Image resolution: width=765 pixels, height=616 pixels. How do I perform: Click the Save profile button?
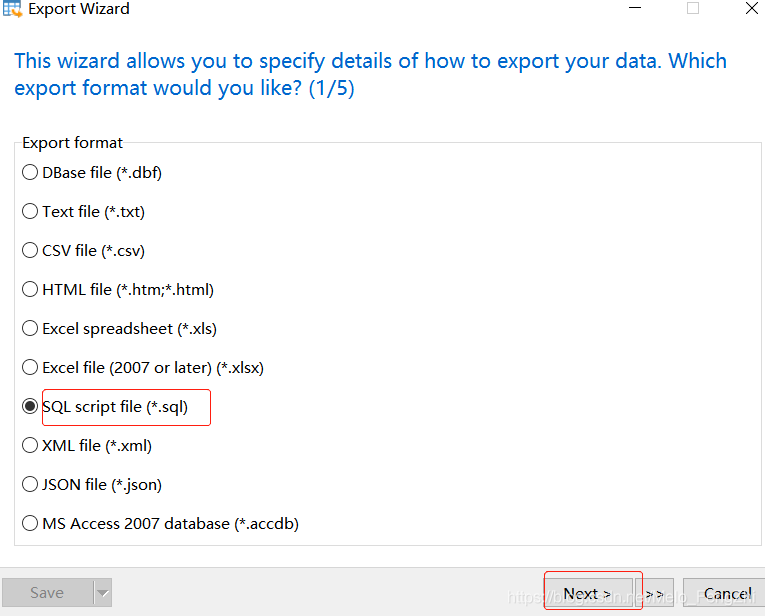click(x=48, y=593)
